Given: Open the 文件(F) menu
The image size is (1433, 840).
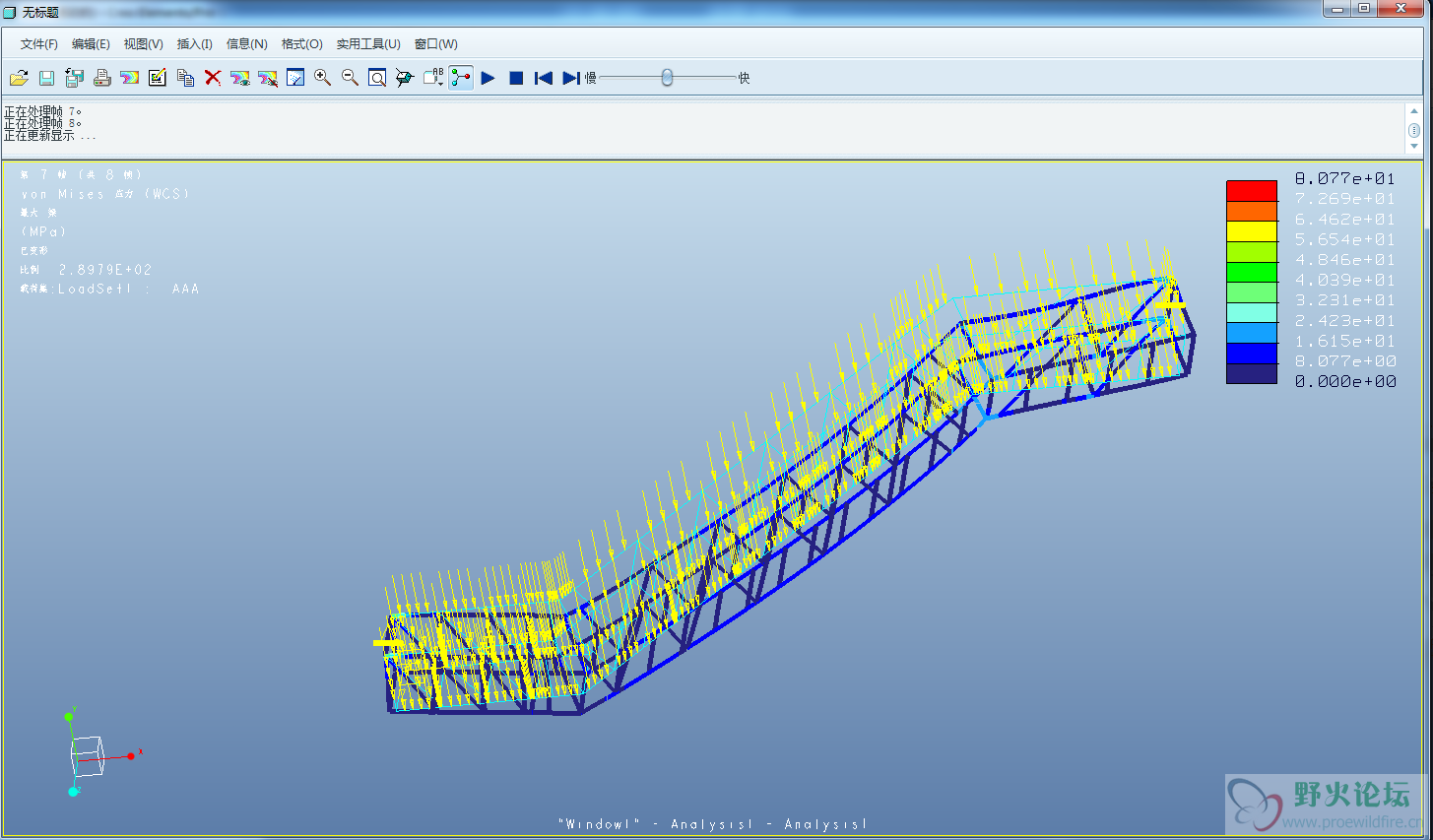Looking at the screenshot, I should click(39, 44).
